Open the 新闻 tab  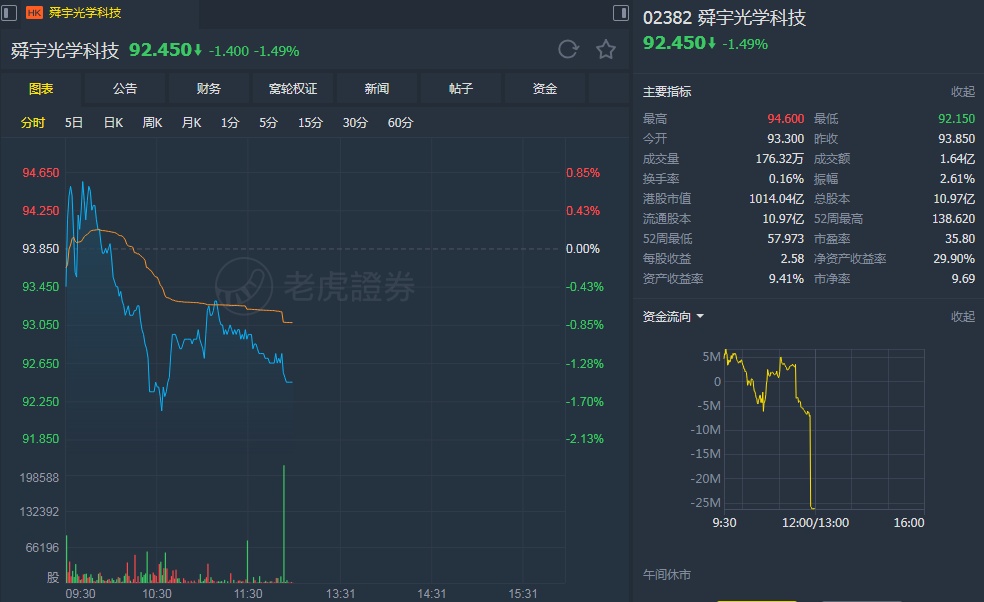point(377,89)
